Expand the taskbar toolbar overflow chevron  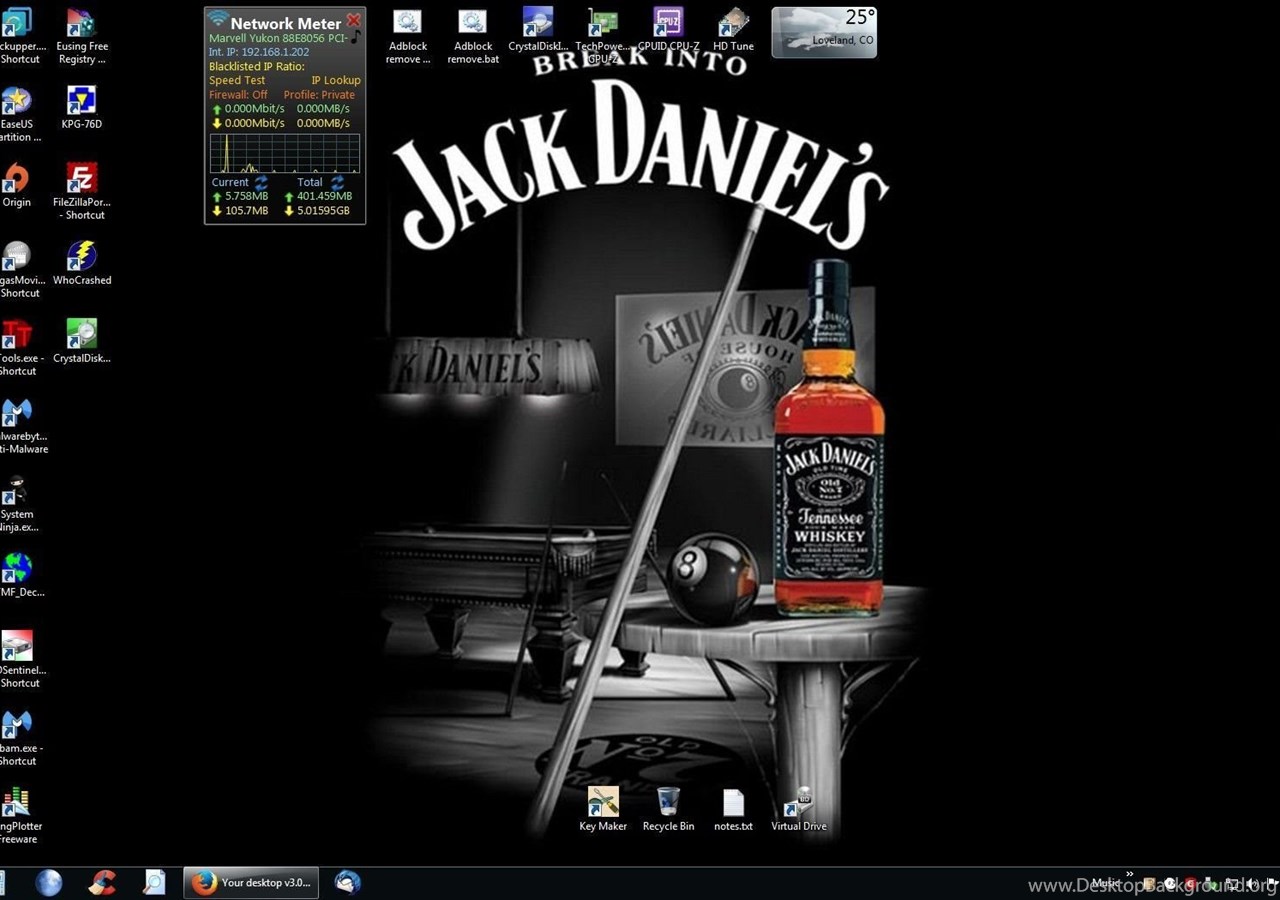pyautogui.click(x=1129, y=874)
